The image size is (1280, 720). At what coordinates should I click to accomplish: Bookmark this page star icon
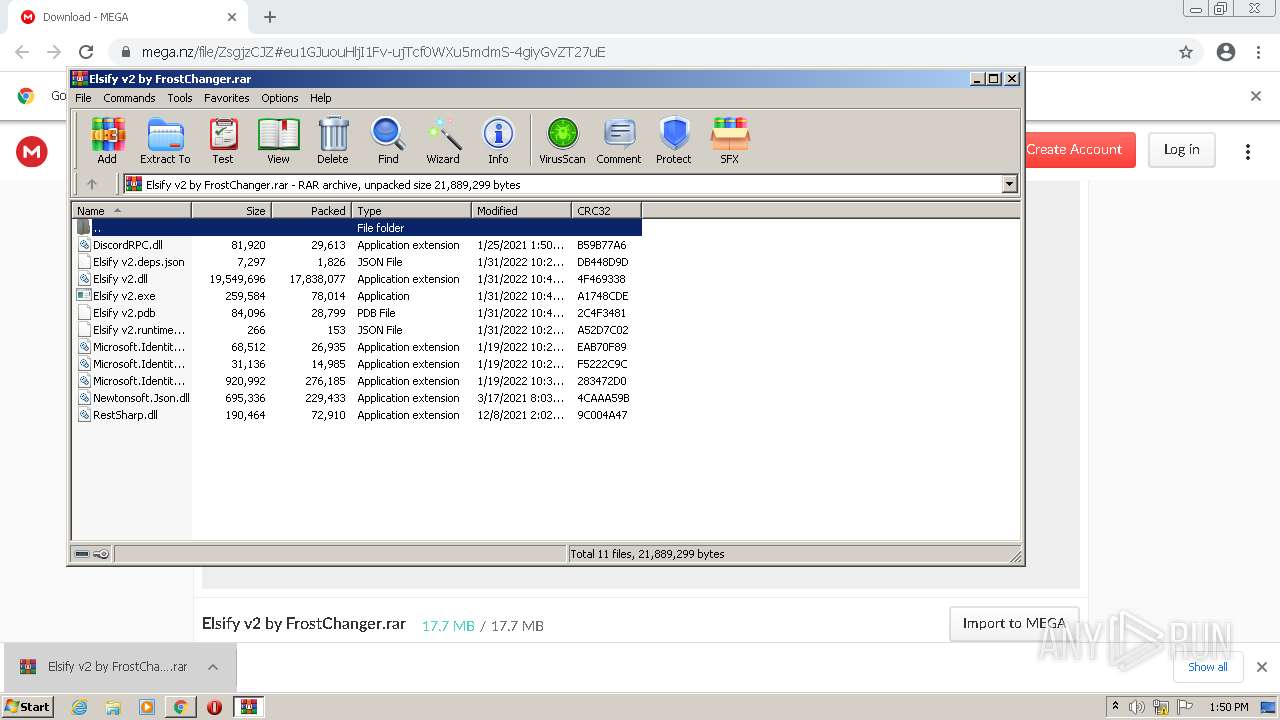1186,52
